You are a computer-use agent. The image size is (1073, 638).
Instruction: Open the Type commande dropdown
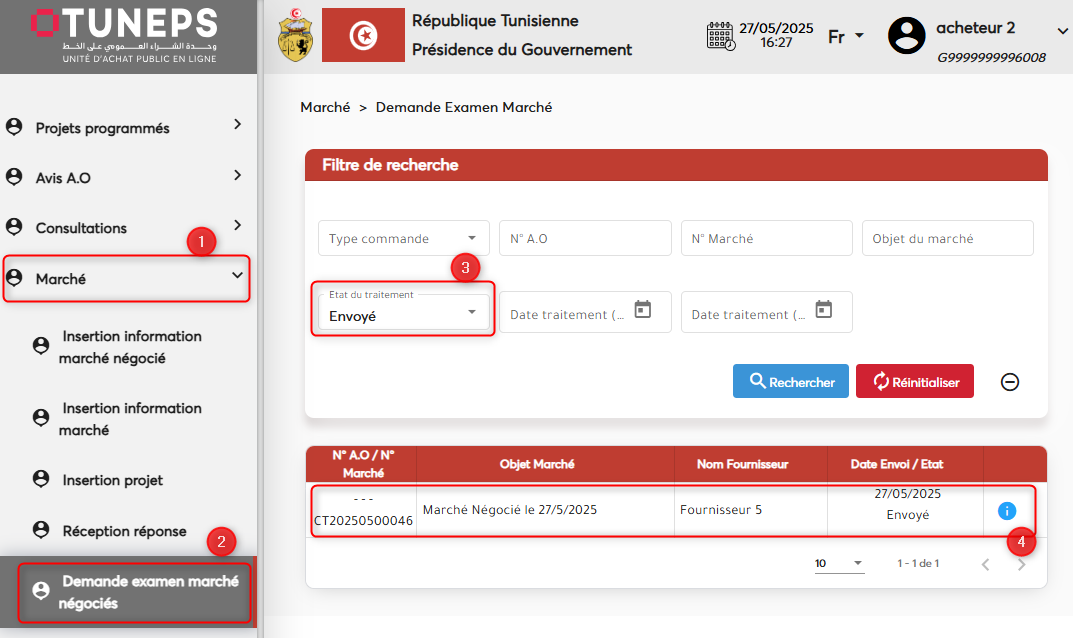pyautogui.click(x=404, y=239)
